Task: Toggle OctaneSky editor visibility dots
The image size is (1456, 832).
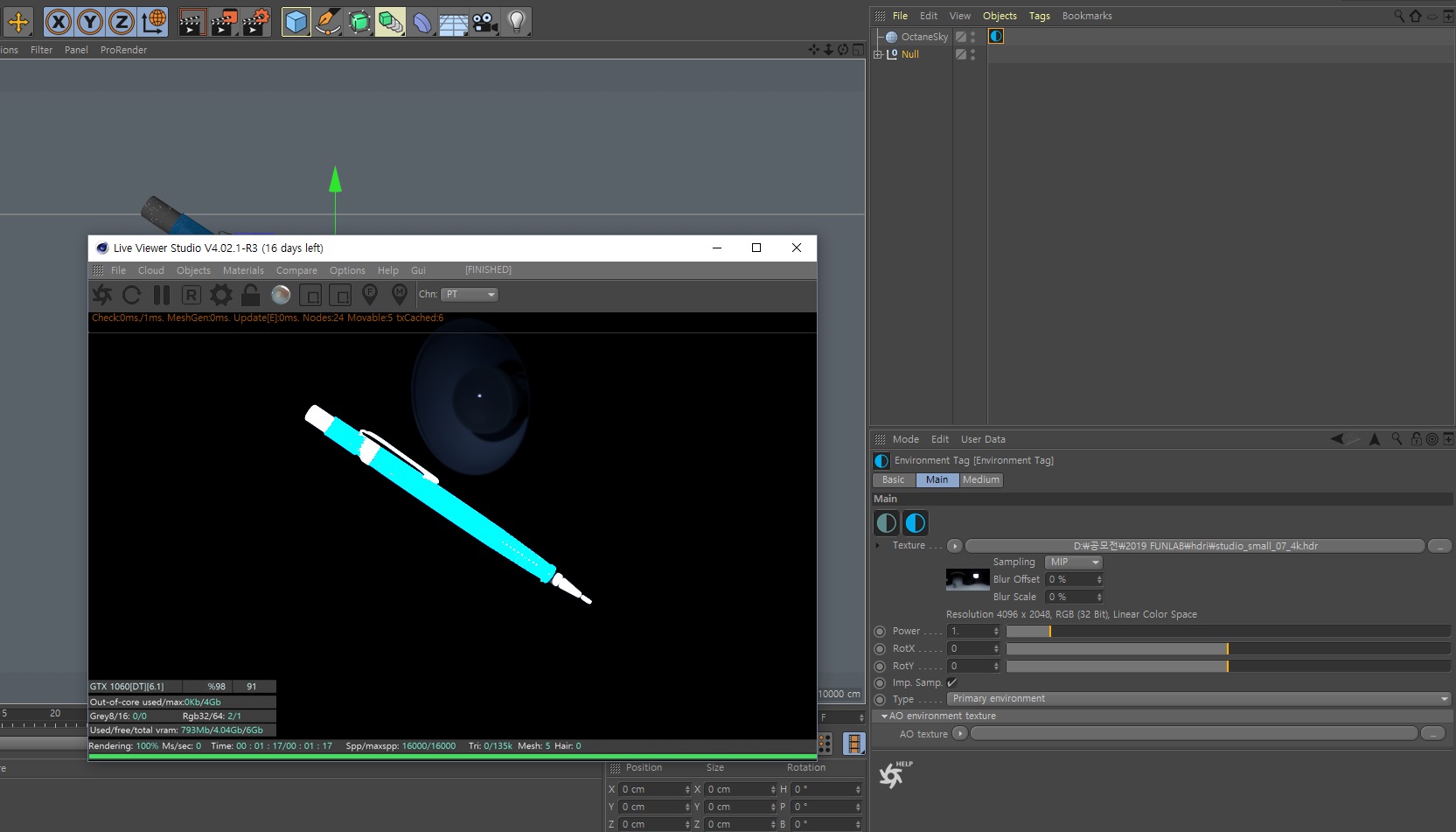Action: [x=972, y=37]
